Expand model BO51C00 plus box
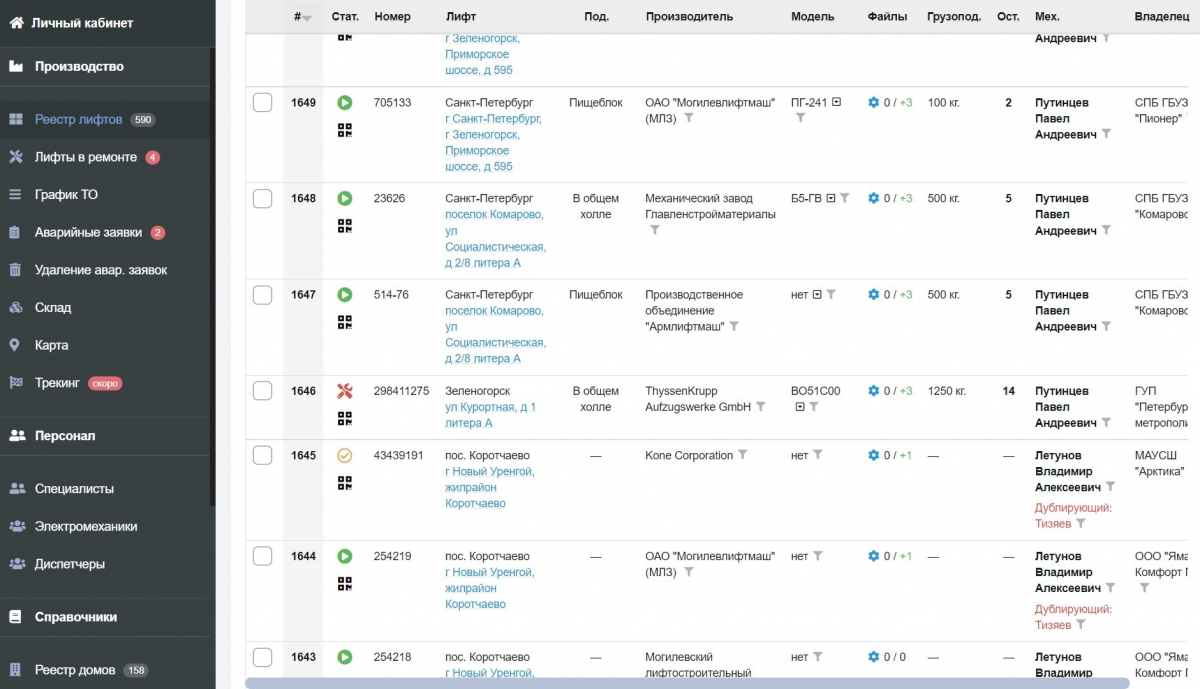1200x689 pixels. (800, 407)
